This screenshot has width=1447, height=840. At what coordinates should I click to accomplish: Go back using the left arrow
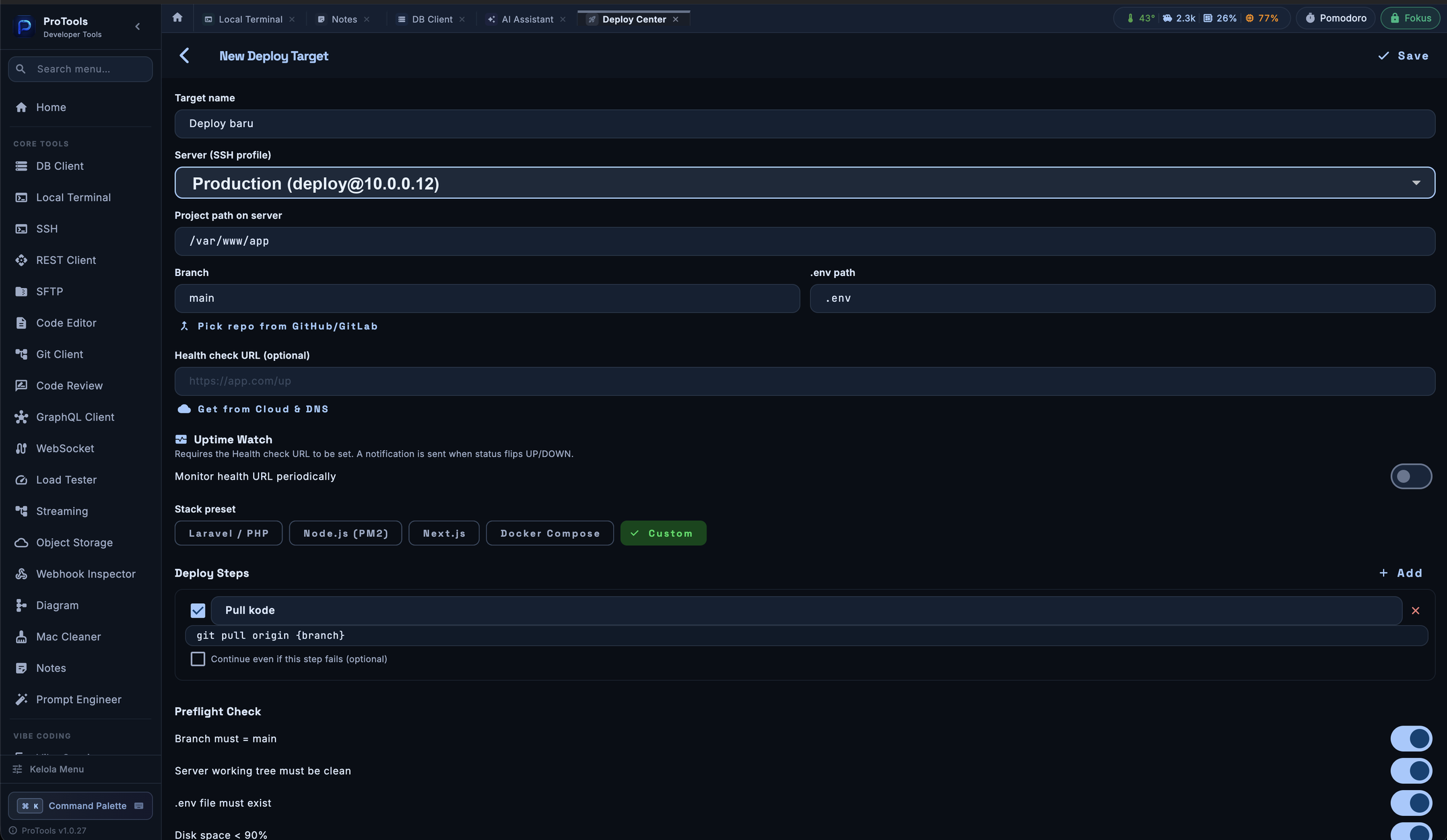(184, 55)
